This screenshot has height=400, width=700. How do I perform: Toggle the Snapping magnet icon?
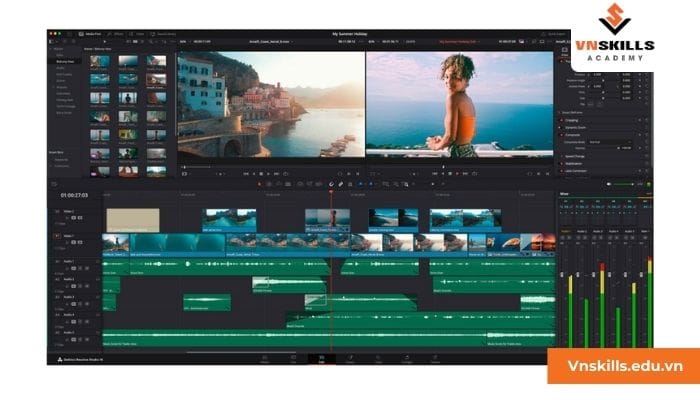[331, 184]
